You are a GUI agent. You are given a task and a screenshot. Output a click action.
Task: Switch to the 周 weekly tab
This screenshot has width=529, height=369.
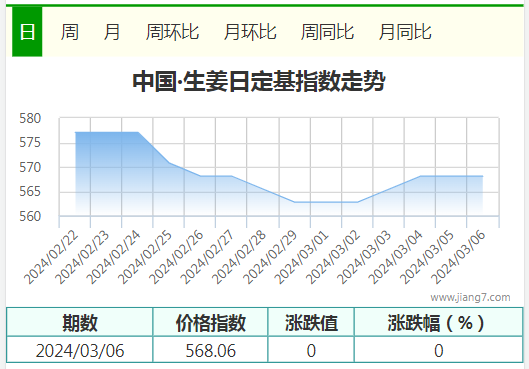point(69,32)
